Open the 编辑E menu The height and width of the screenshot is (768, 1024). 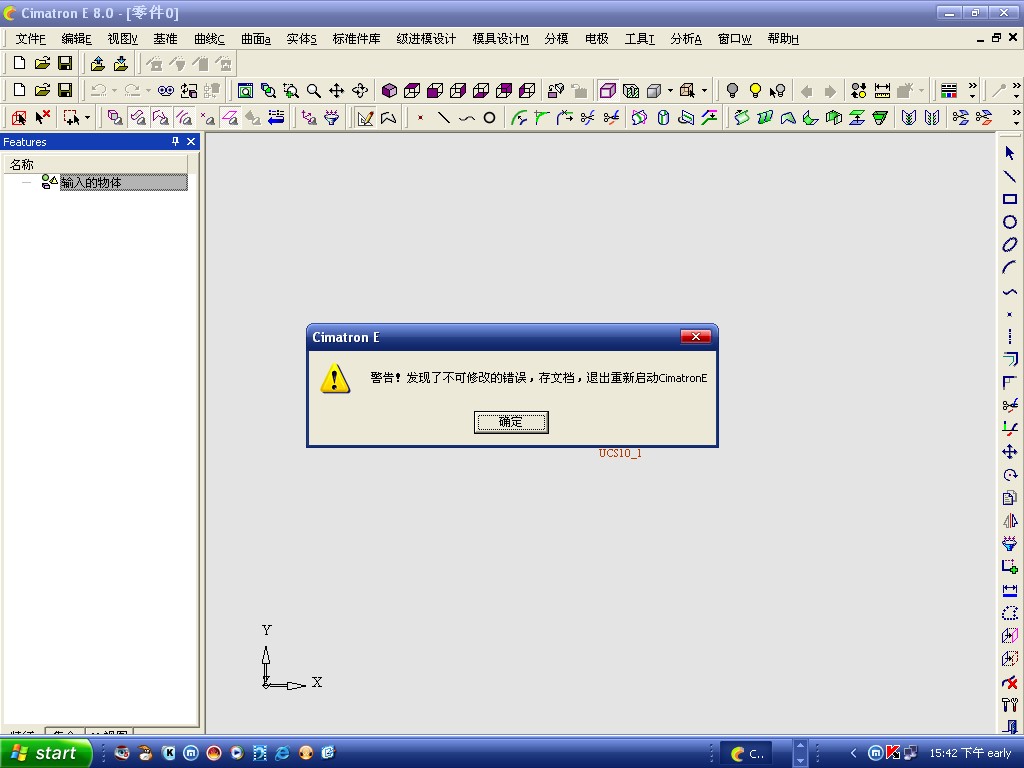(x=76, y=39)
